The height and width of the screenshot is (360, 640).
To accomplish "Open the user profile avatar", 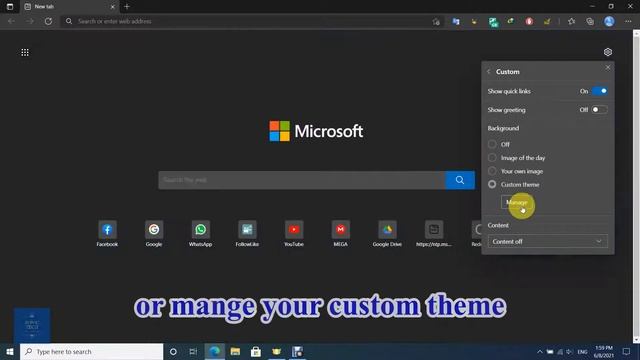I will pyautogui.click(x=609, y=21).
